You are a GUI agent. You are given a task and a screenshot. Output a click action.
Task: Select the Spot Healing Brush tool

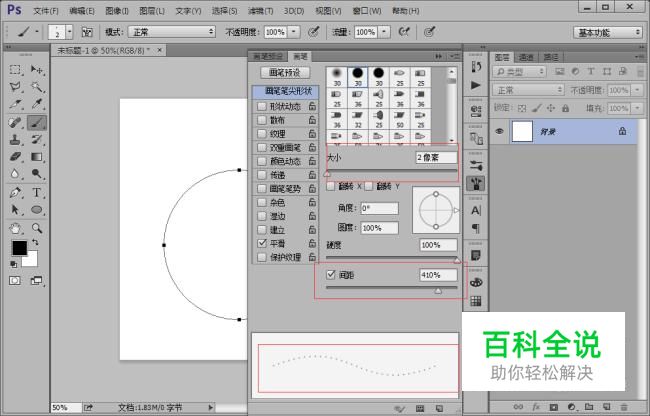15,123
